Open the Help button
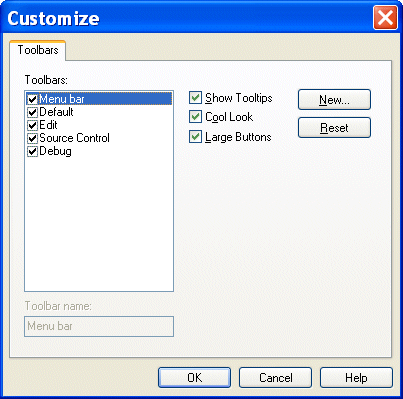The height and width of the screenshot is (399, 403). click(x=356, y=378)
